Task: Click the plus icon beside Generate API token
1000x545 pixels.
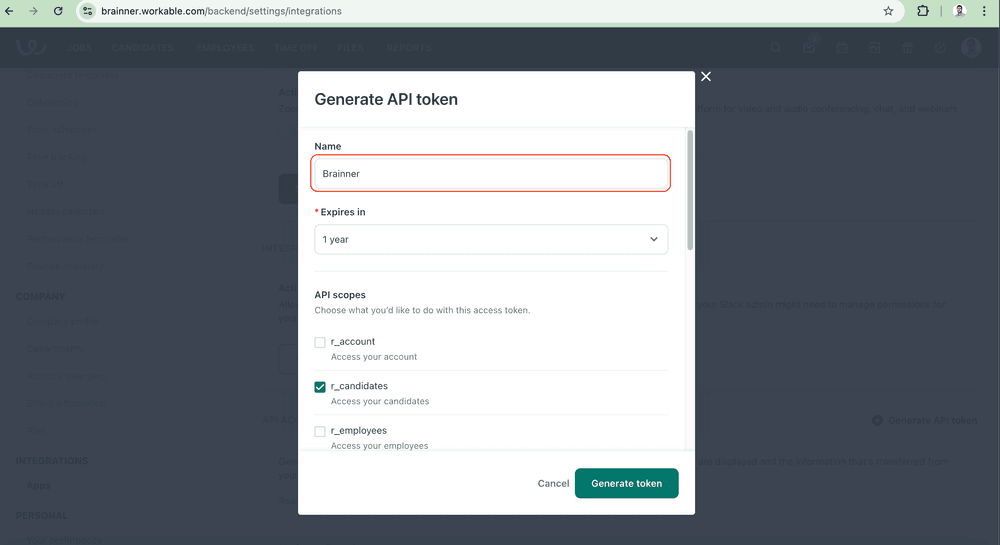Action: (878, 420)
